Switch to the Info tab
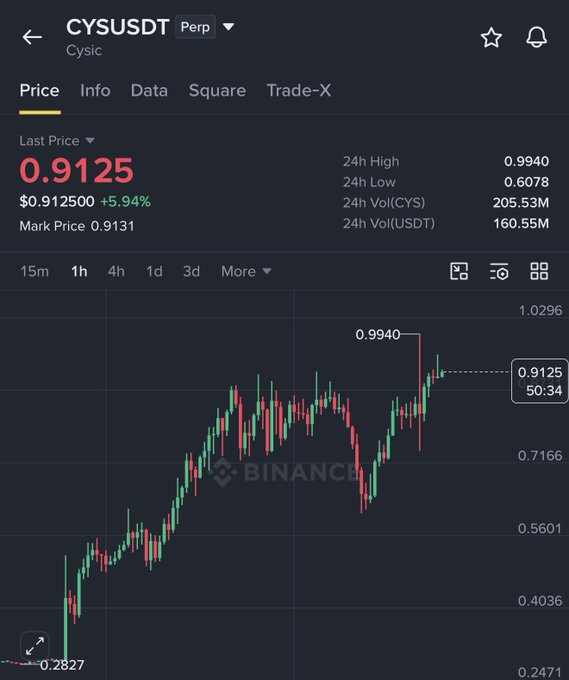 pyautogui.click(x=95, y=91)
